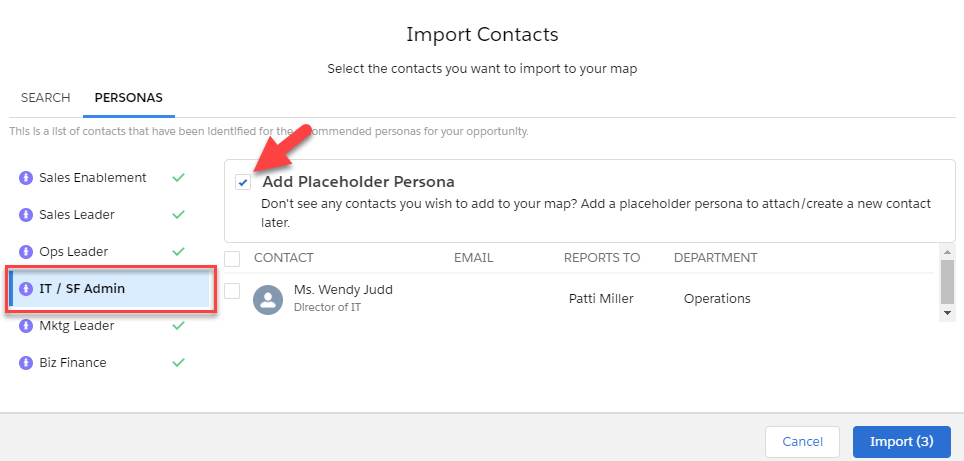Cancel the import dialog
Image resolution: width=964 pixels, height=461 pixels.
coord(802,441)
